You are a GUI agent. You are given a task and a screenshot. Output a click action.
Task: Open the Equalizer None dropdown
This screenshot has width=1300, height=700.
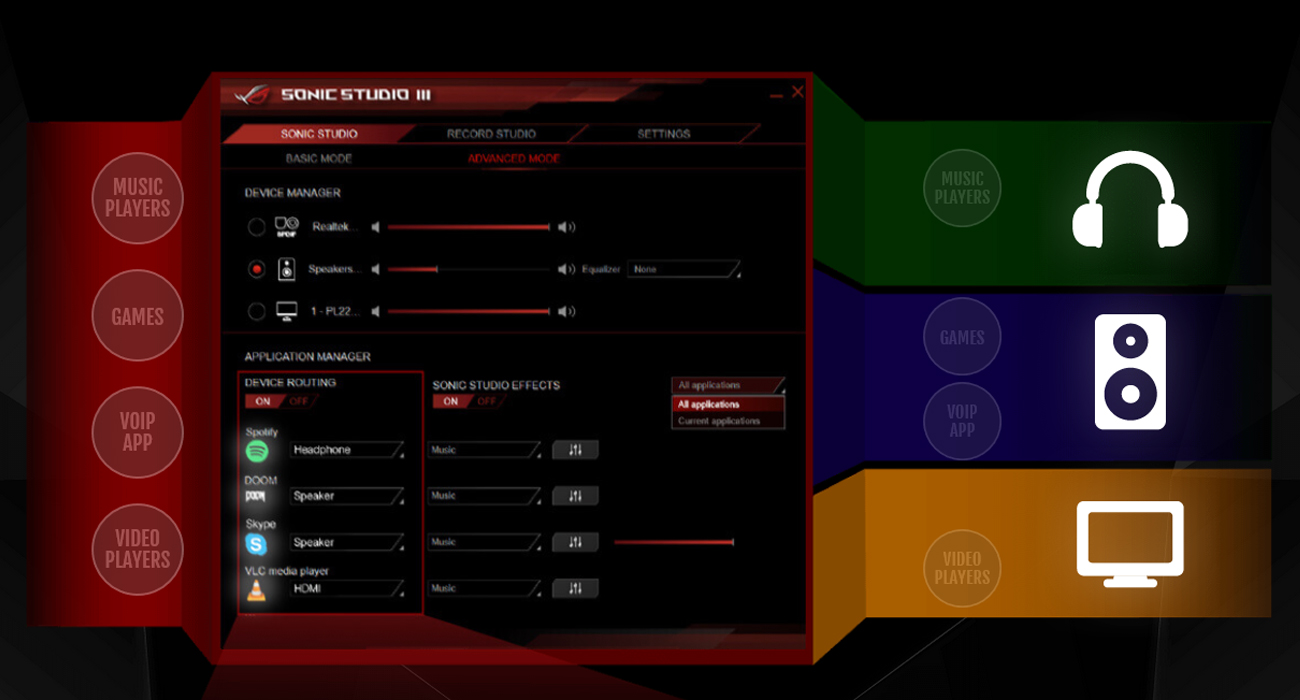pyautogui.click(x=684, y=269)
